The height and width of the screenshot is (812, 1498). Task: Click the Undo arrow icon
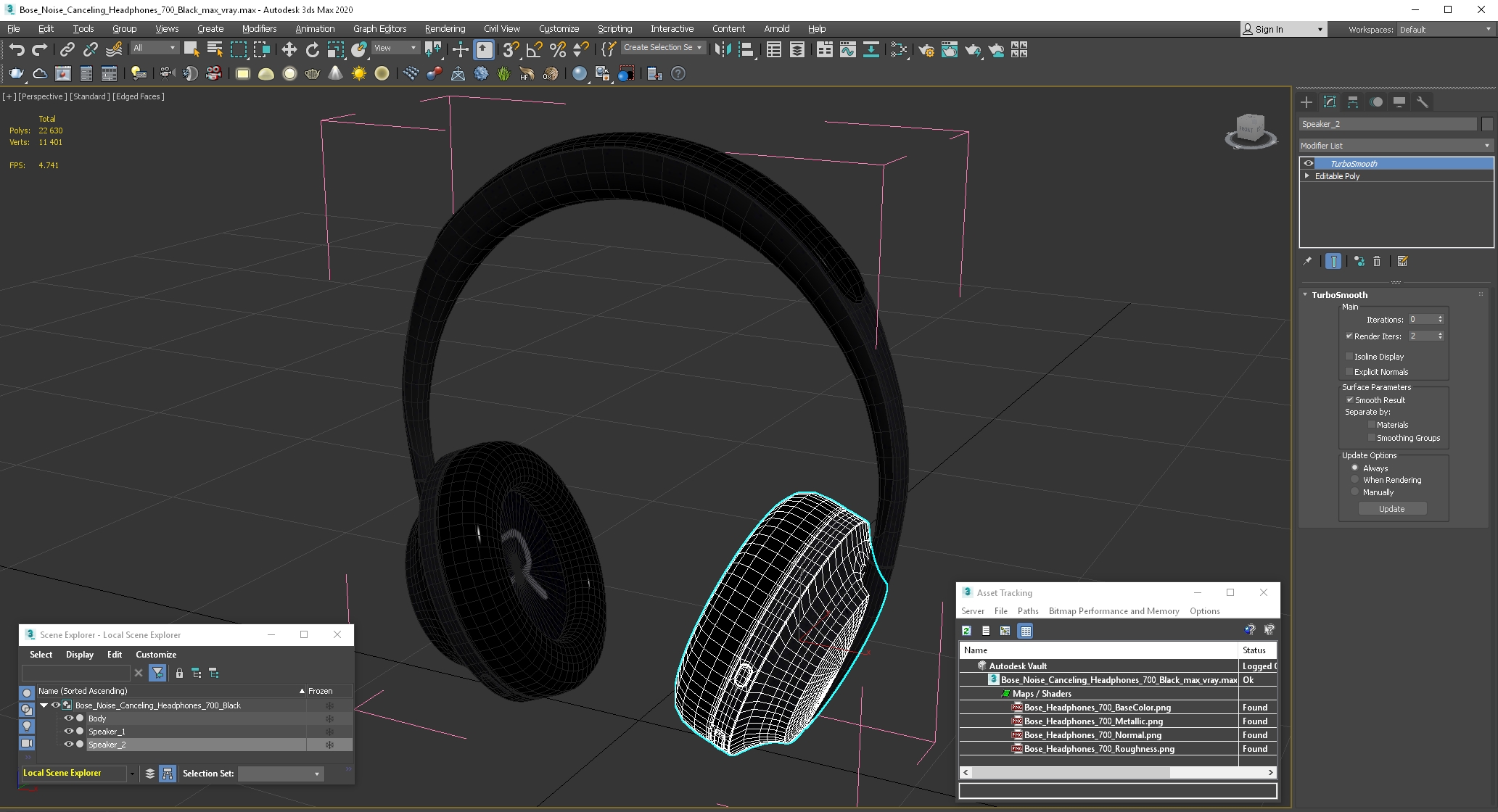tap(17, 49)
